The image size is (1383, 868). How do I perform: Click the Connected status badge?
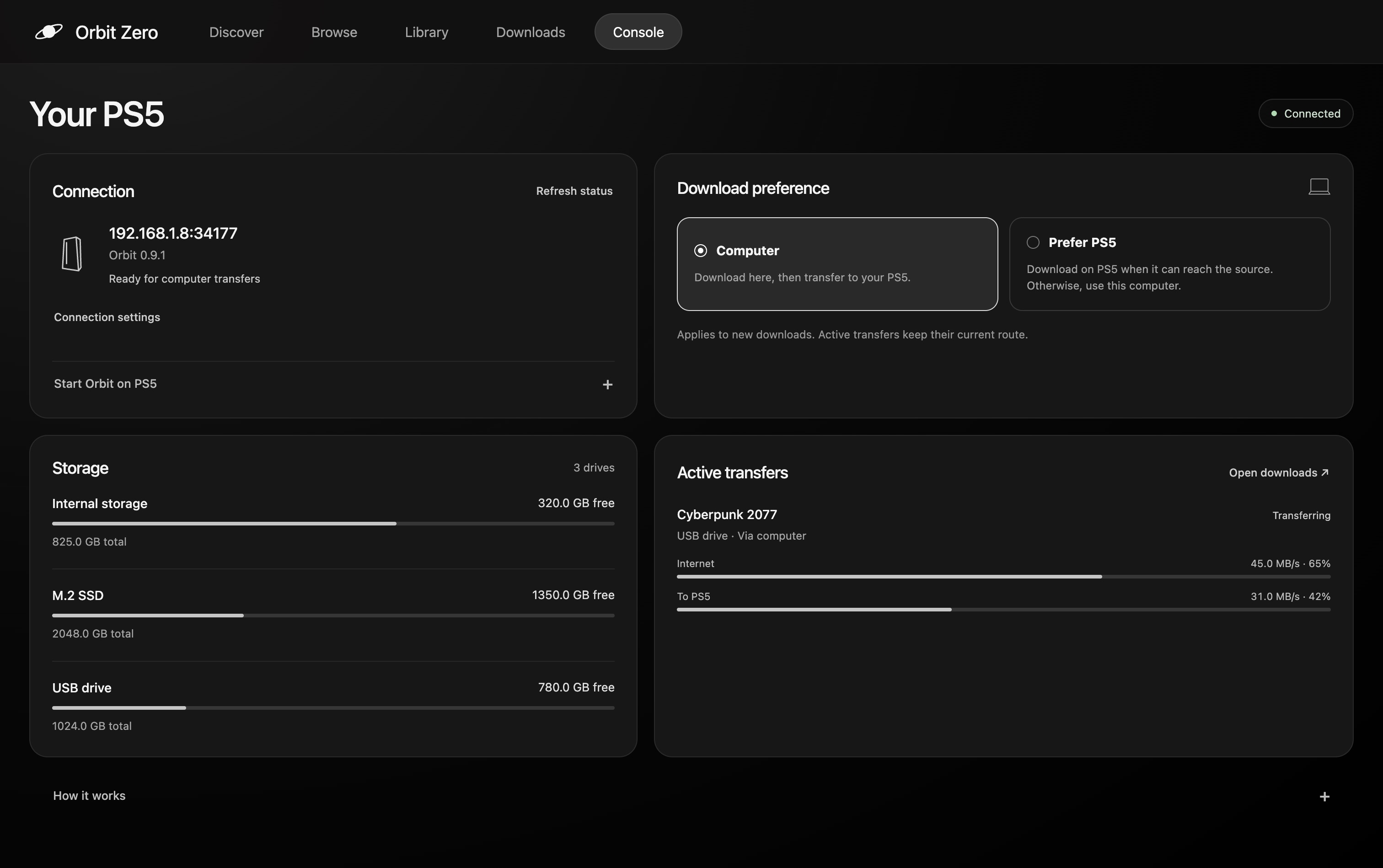point(1306,114)
